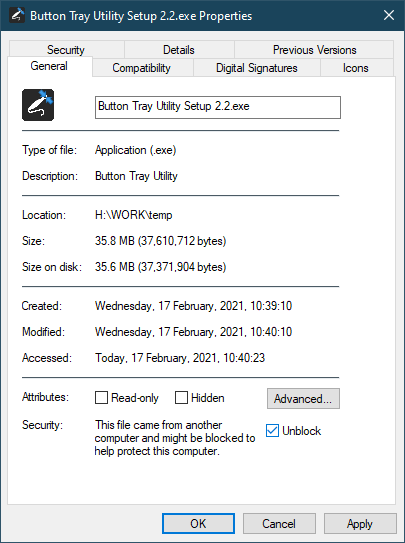Go to the Icons tab
405x543 pixels.
(356, 68)
